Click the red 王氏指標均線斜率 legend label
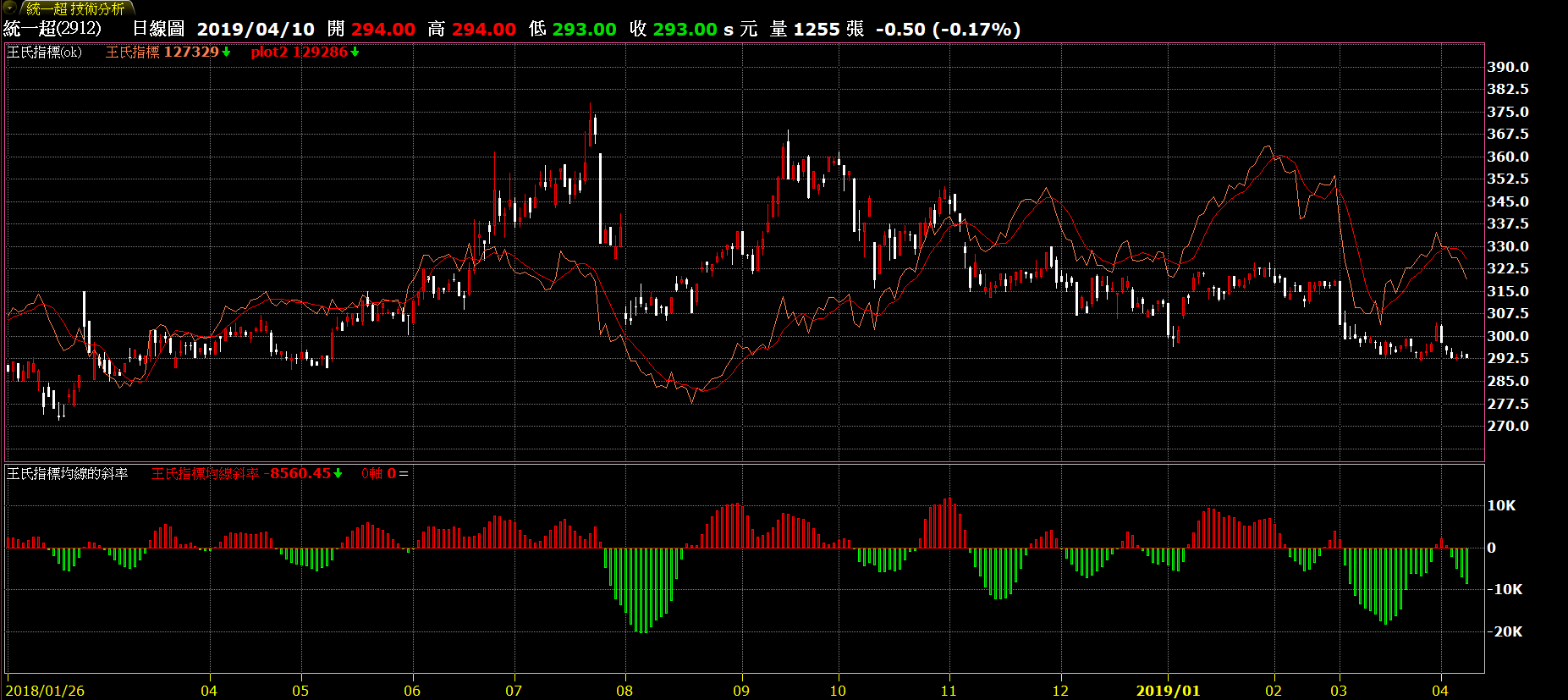Image resolution: width=1568 pixels, height=700 pixels. point(205,474)
